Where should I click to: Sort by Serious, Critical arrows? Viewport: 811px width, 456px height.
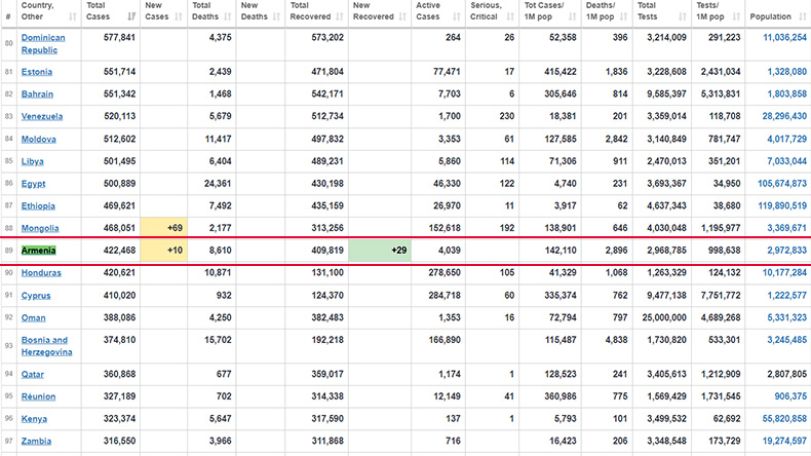[x=510, y=17]
